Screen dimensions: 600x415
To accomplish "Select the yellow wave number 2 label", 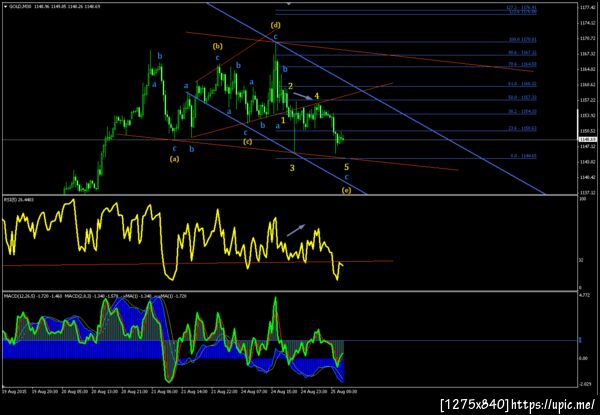I will 290,86.
